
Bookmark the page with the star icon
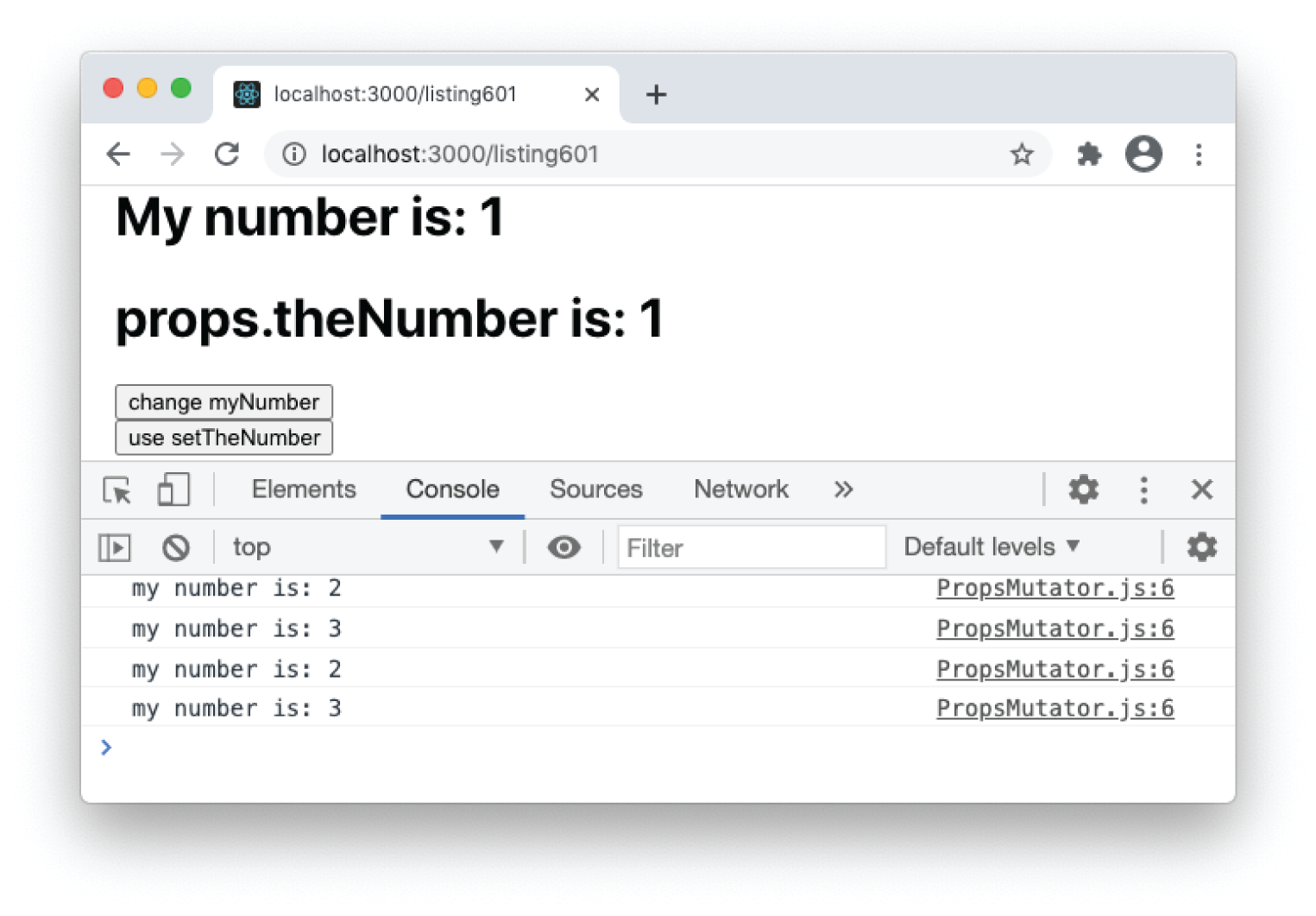pyautogui.click(x=1022, y=154)
